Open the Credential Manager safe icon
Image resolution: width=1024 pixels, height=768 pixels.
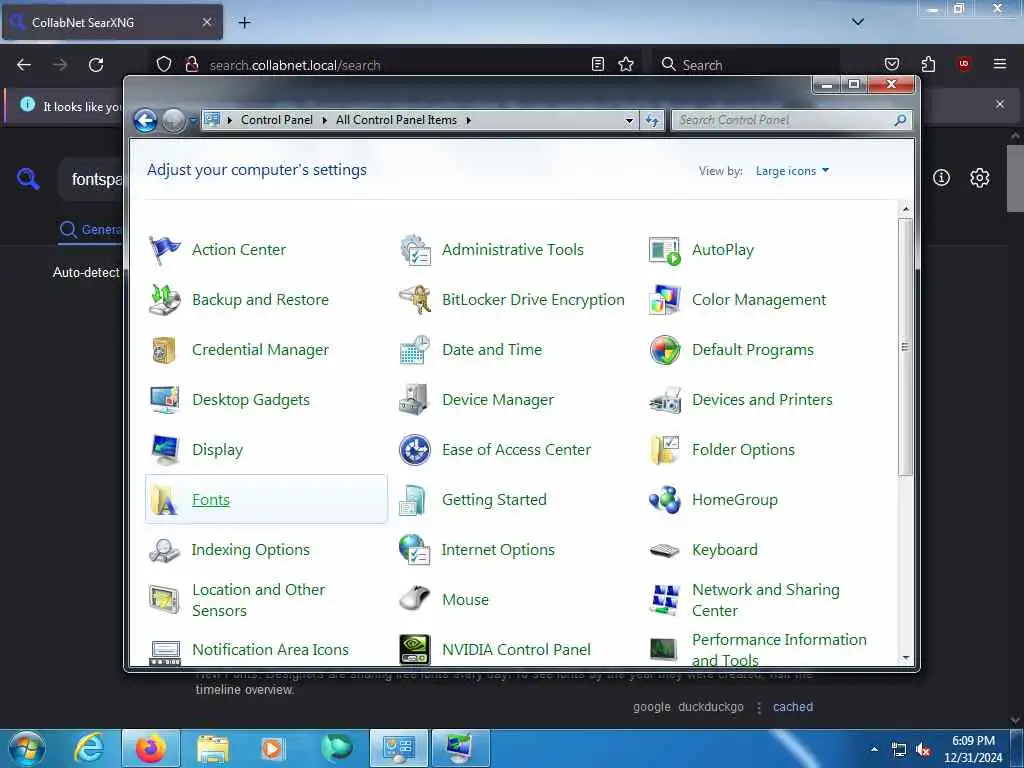(x=165, y=350)
